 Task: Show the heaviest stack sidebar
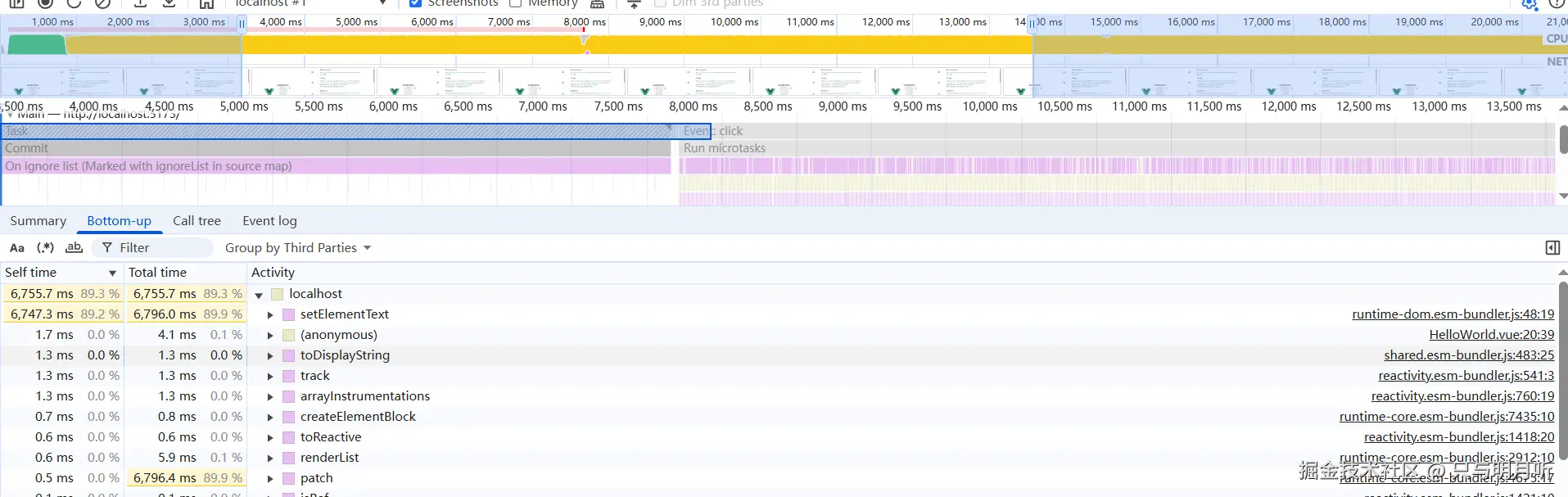coord(1552,247)
